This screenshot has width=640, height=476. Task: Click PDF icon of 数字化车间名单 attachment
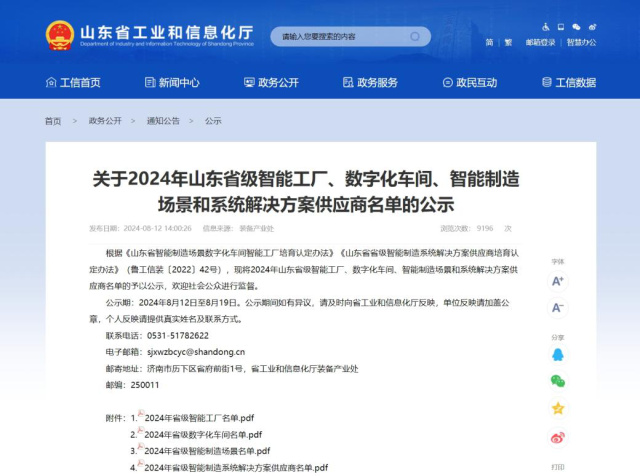tap(141, 430)
